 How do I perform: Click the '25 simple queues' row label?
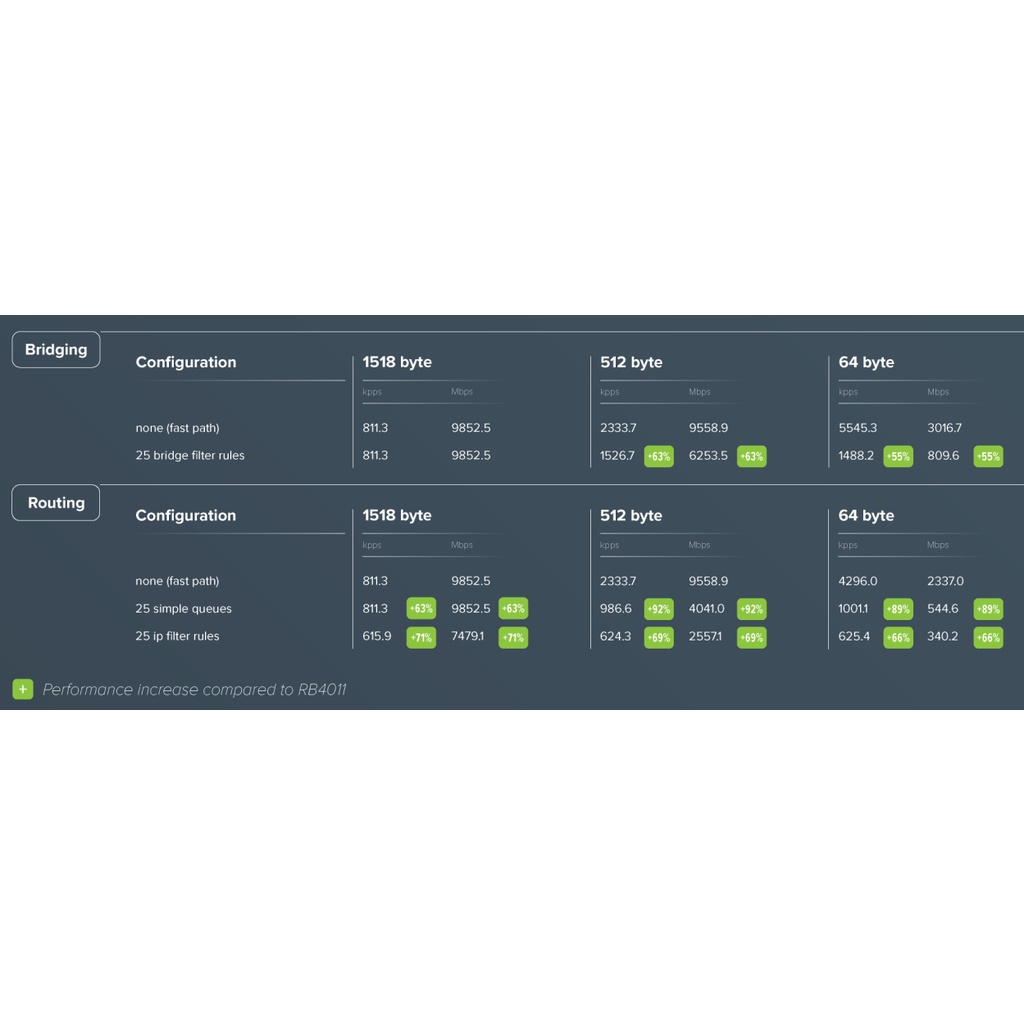183,608
